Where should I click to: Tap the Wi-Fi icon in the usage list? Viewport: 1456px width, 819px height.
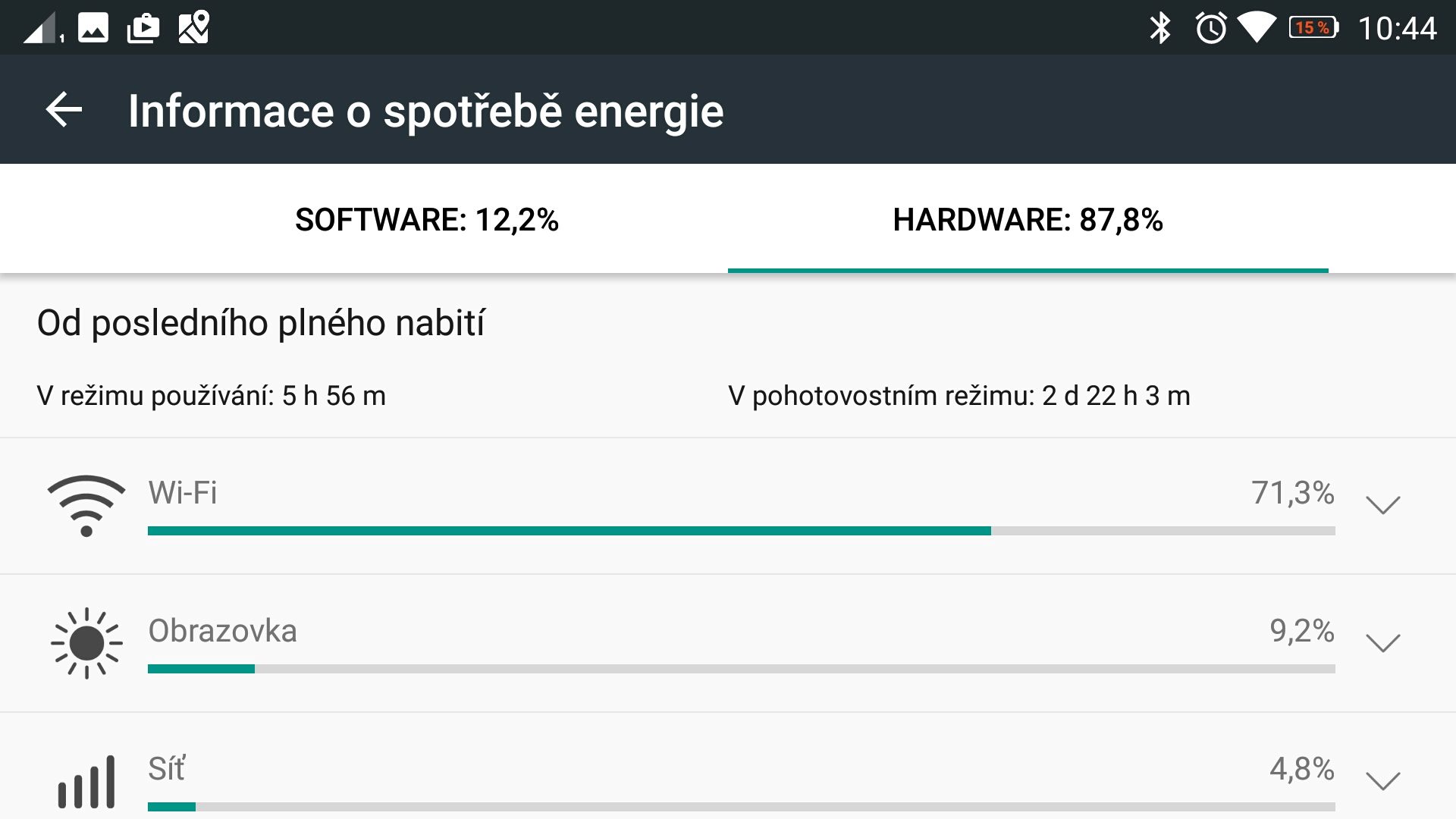pyautogui.click(x=86, y=506)
